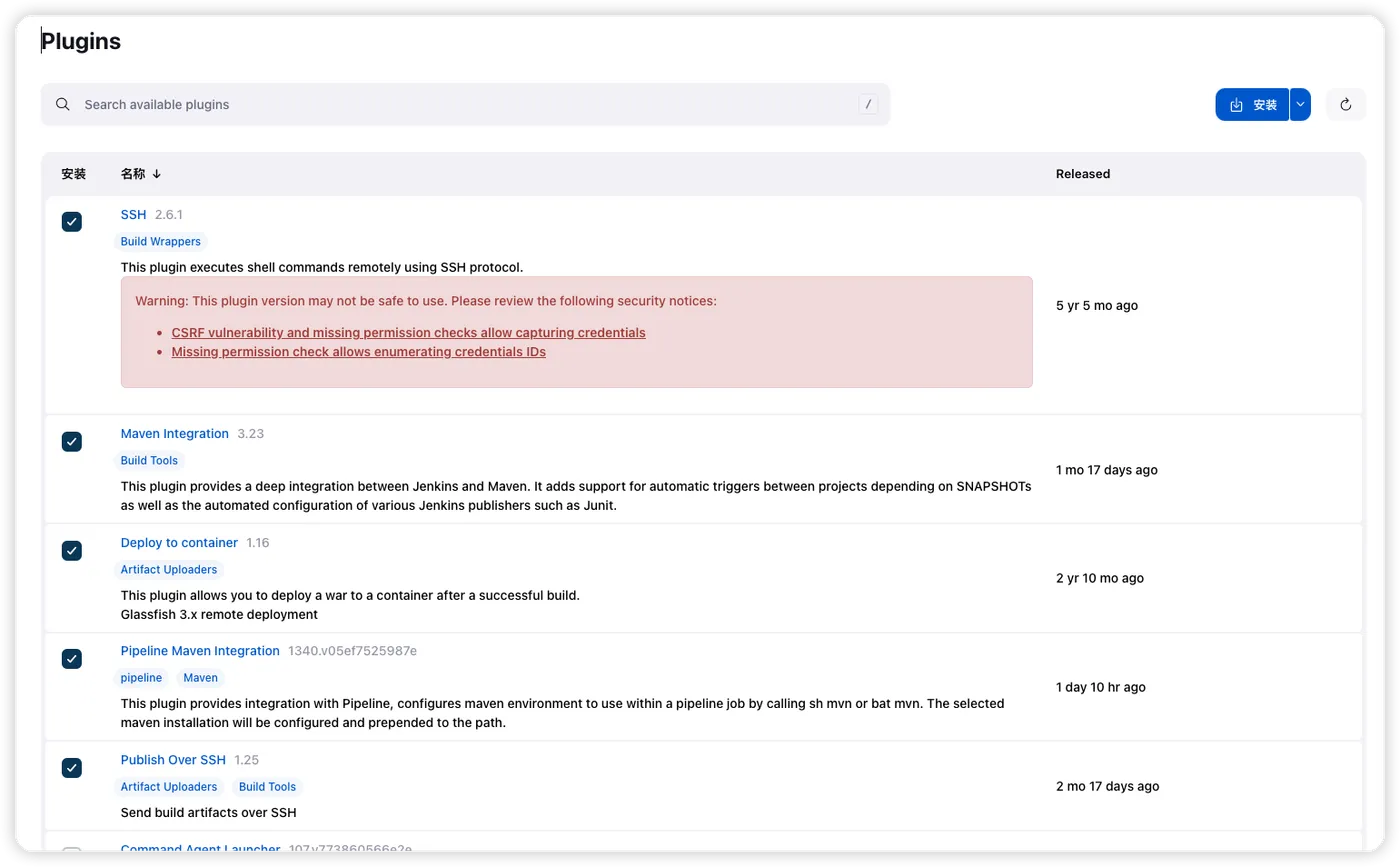
Task: Uncheck the Maven Integration checkbox
Action: point(72,441)
